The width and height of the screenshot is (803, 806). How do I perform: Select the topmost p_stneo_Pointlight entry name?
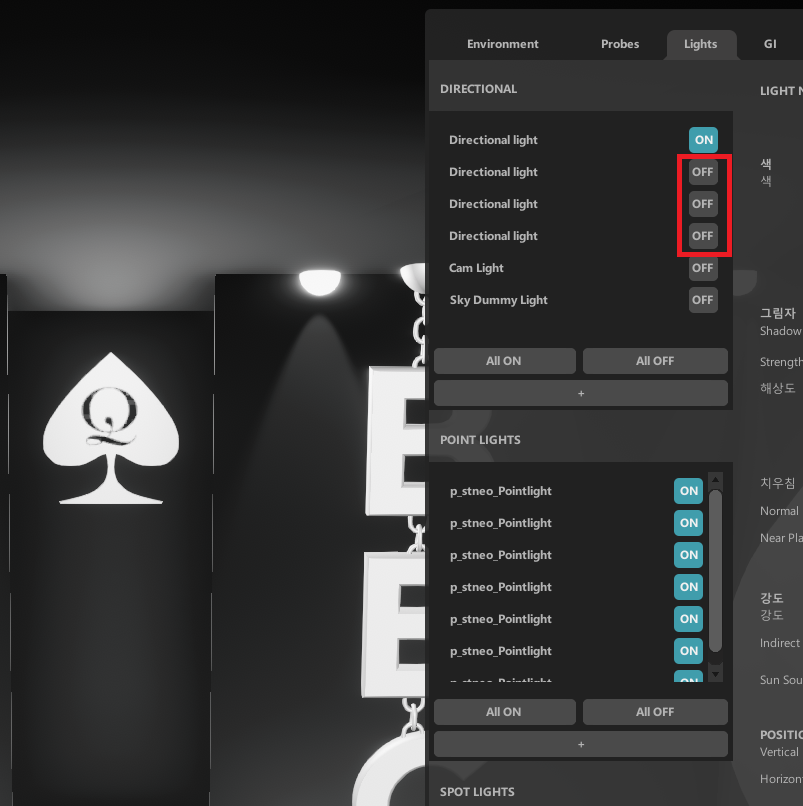[501, 491]
